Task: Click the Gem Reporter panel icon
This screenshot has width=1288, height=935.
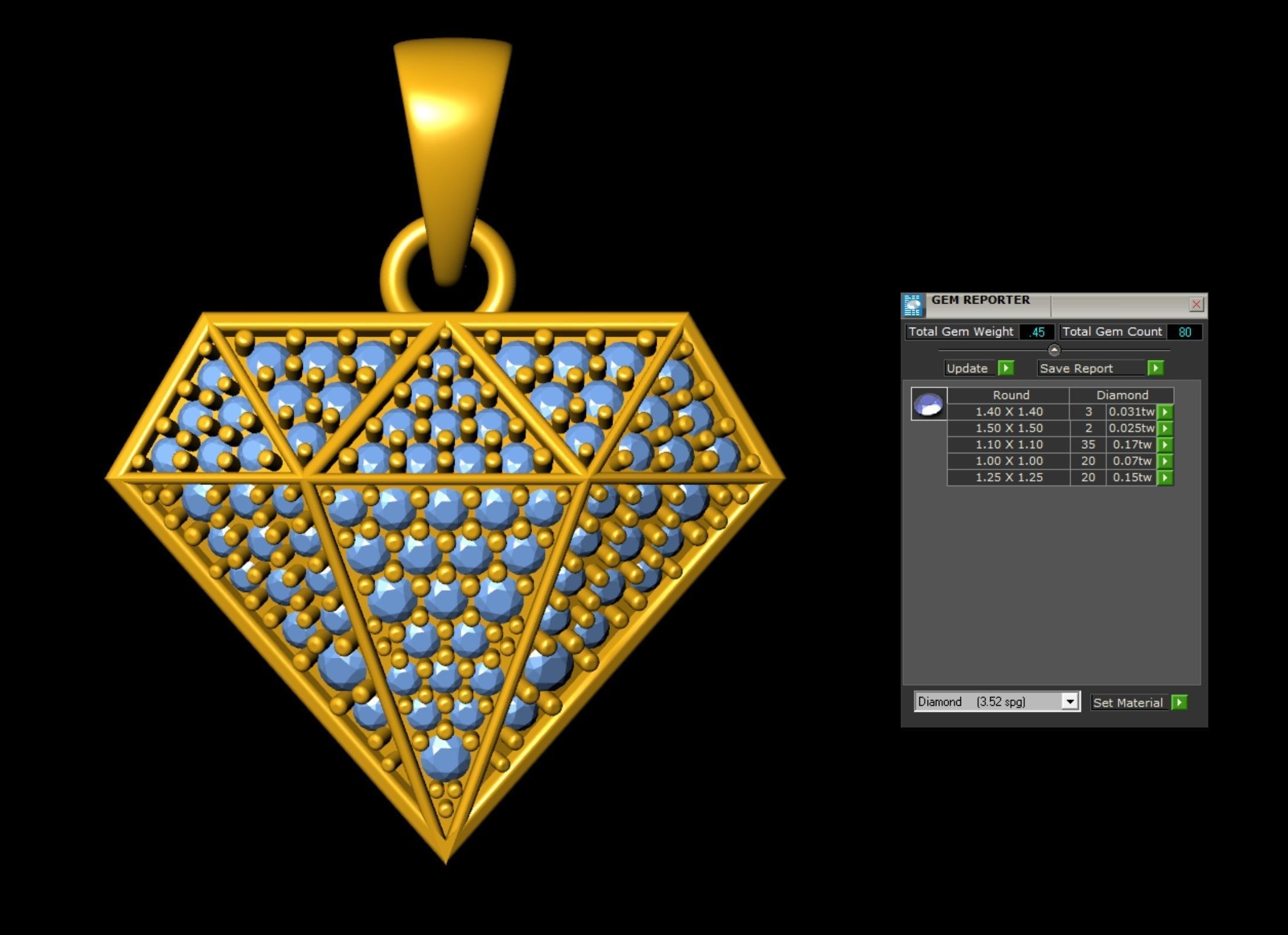Action: click(912, 305)
